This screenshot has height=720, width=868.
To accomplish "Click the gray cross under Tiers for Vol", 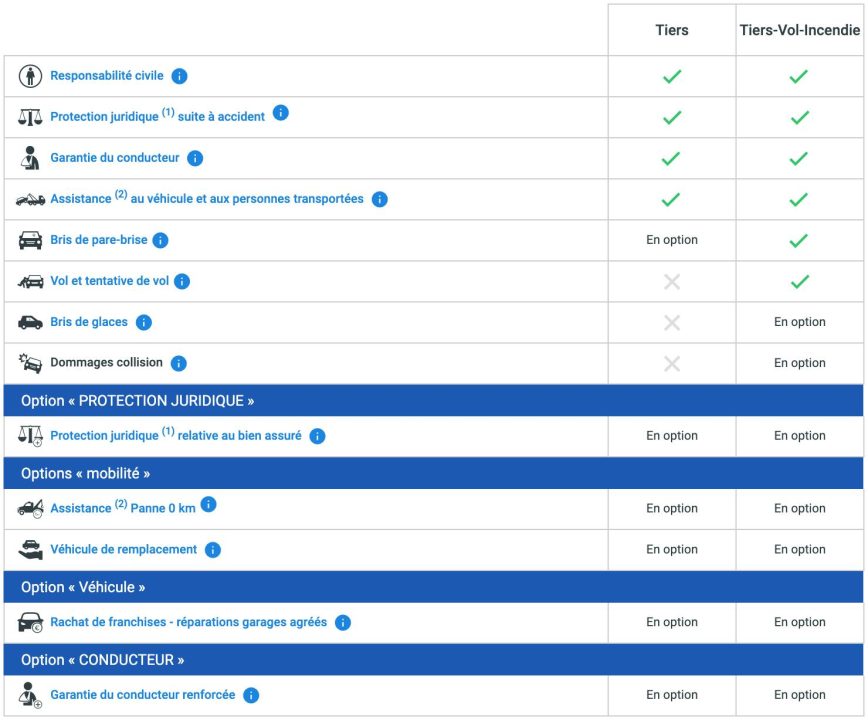I will 671,281.
